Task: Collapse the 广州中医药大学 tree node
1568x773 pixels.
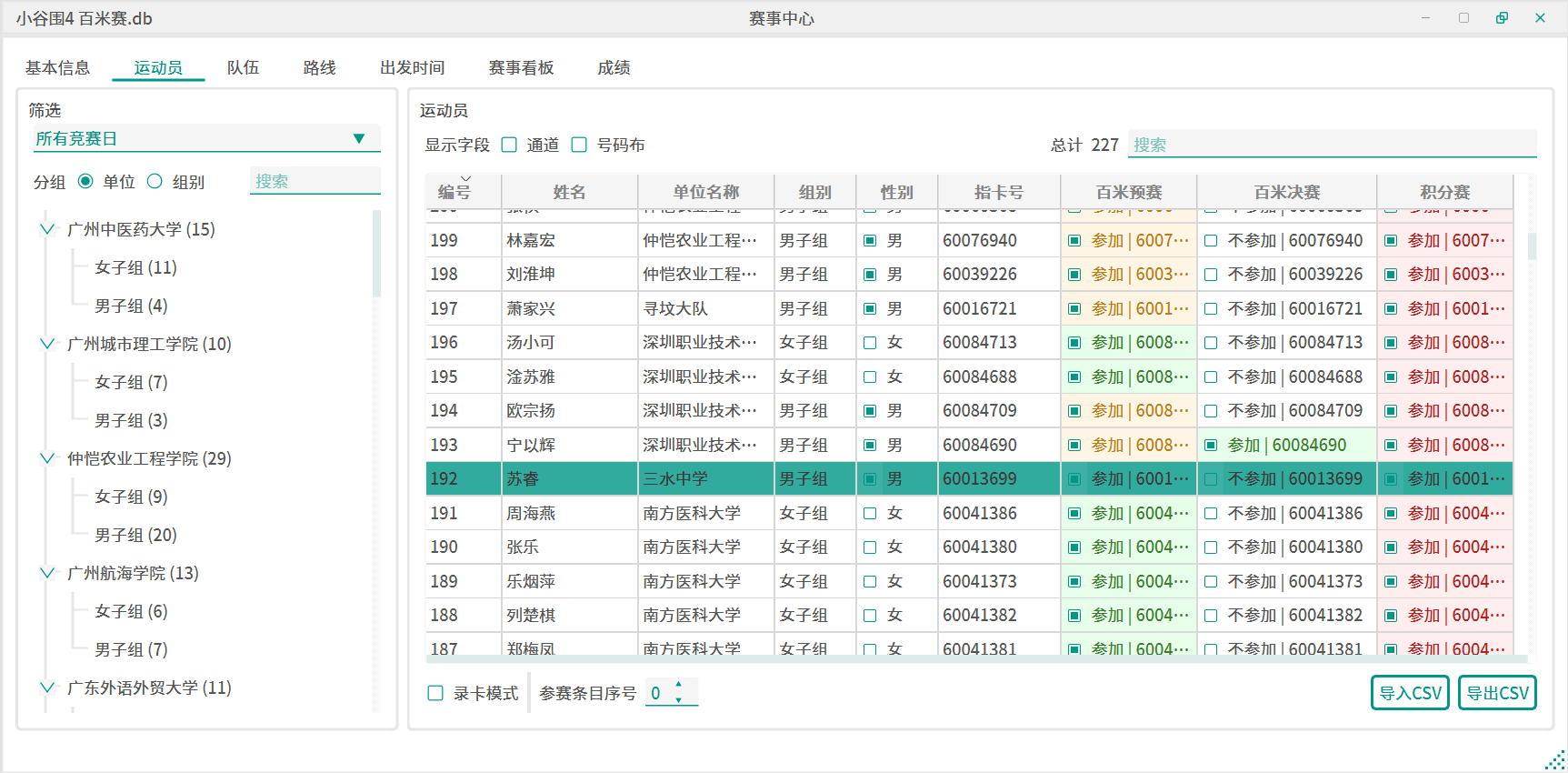Action: (x=47, y=229)
